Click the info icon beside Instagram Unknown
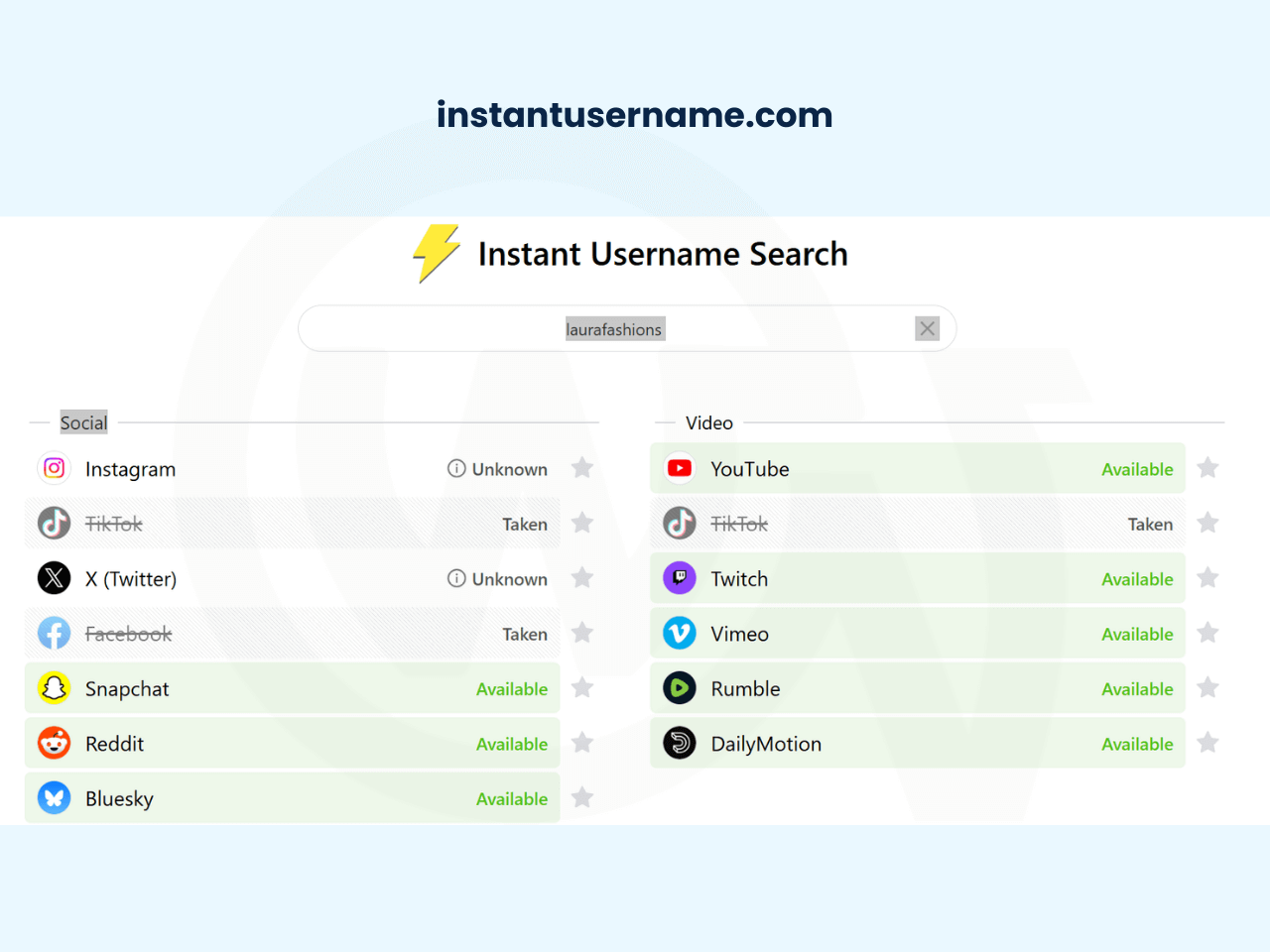The image size is (1270, 952). (x=456, y=468)
